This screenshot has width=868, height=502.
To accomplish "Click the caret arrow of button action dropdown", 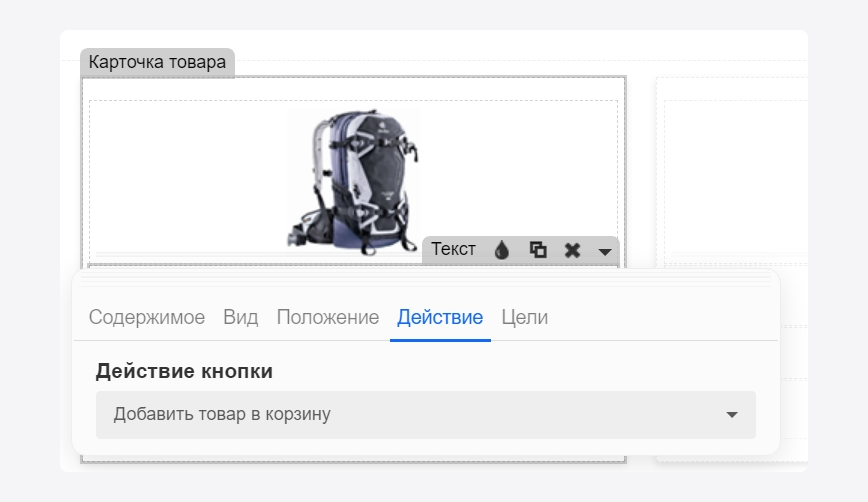I will (731, 414).
